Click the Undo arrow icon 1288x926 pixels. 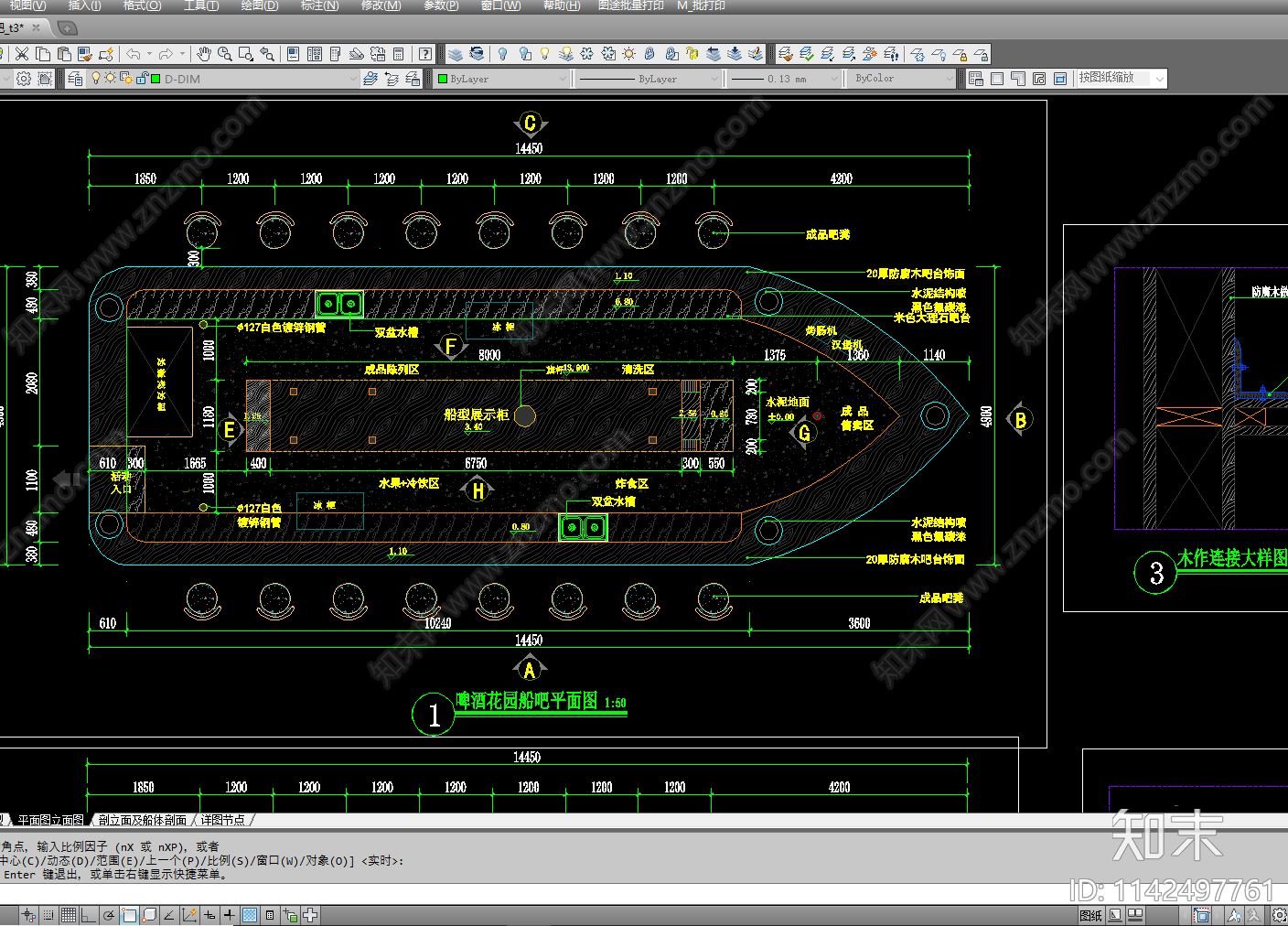coord(134,54)
